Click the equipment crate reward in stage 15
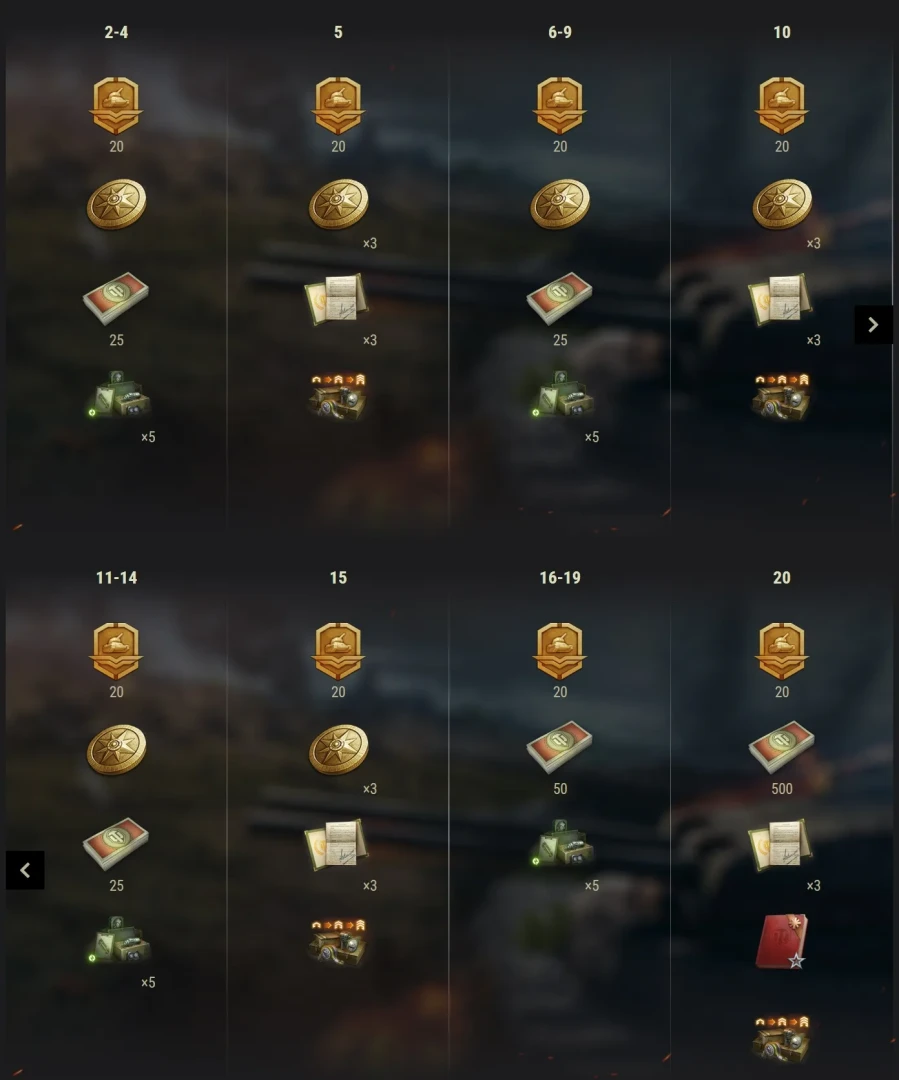 338,942
